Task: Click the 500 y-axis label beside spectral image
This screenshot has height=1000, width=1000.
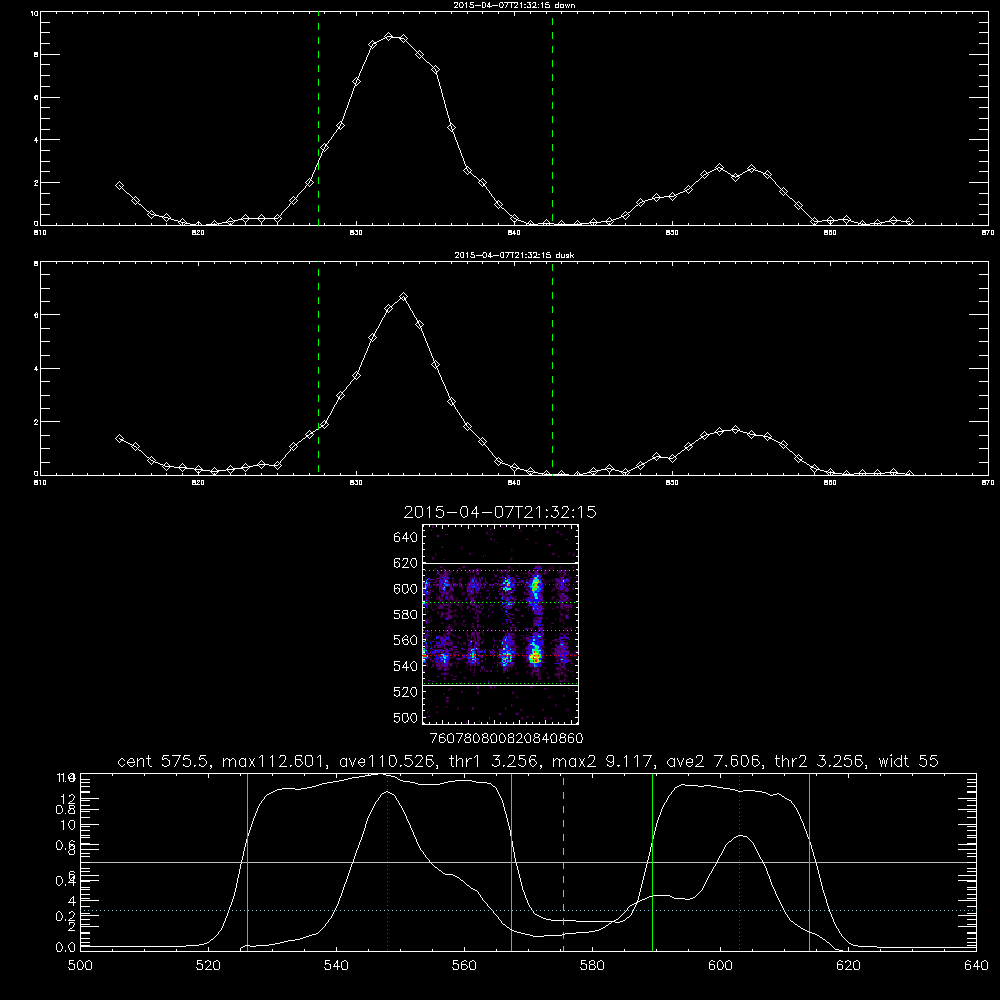Action: tap(405, 717)
